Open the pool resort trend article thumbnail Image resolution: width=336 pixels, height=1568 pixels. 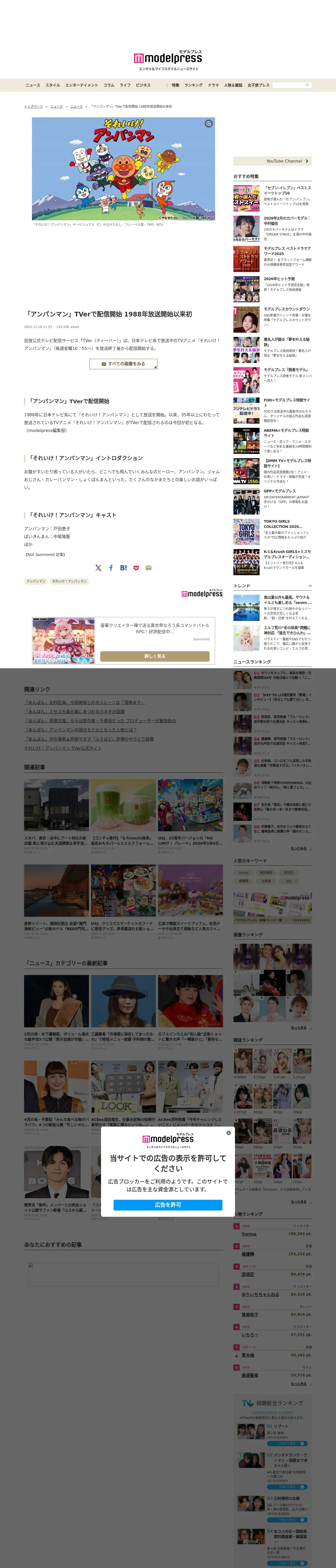pyautogui.click(x=246, y=608)
